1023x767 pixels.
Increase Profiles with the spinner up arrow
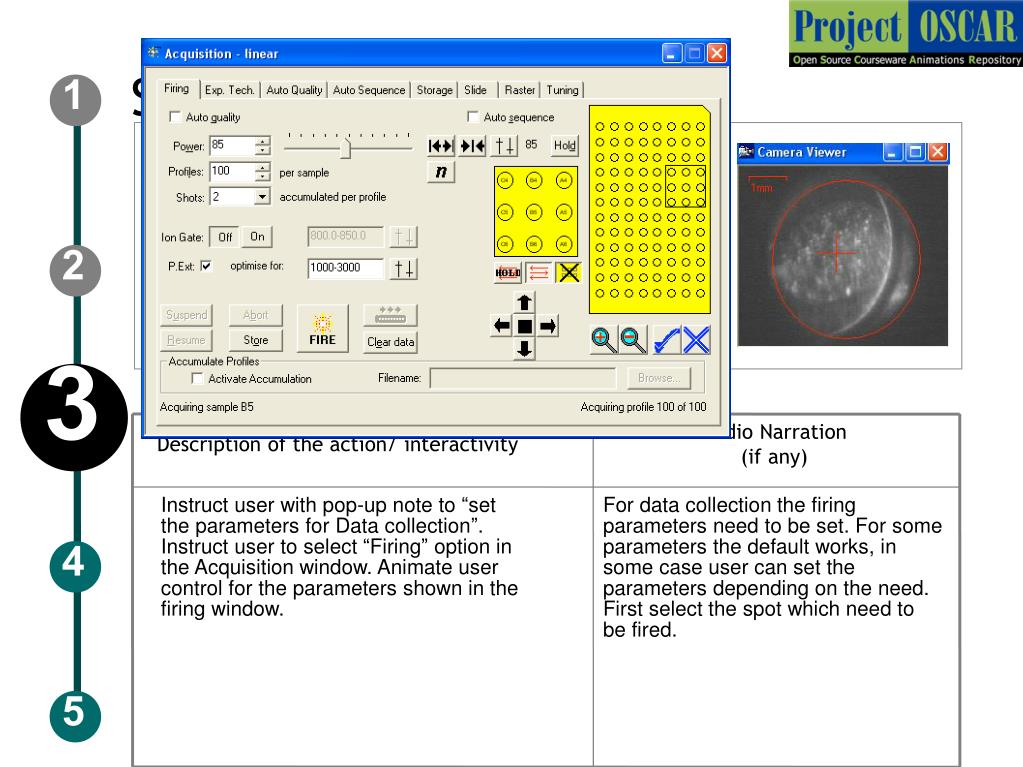[x=262, y=167]
